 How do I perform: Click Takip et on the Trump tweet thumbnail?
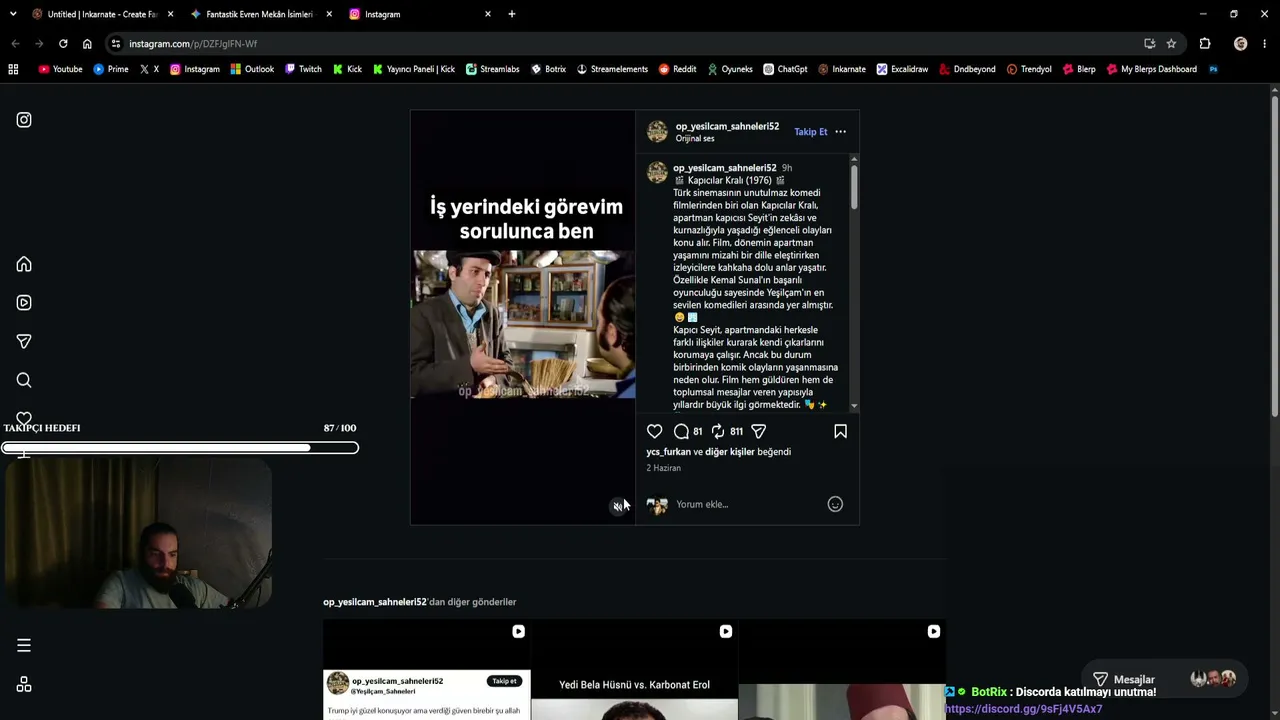point(505,681)
